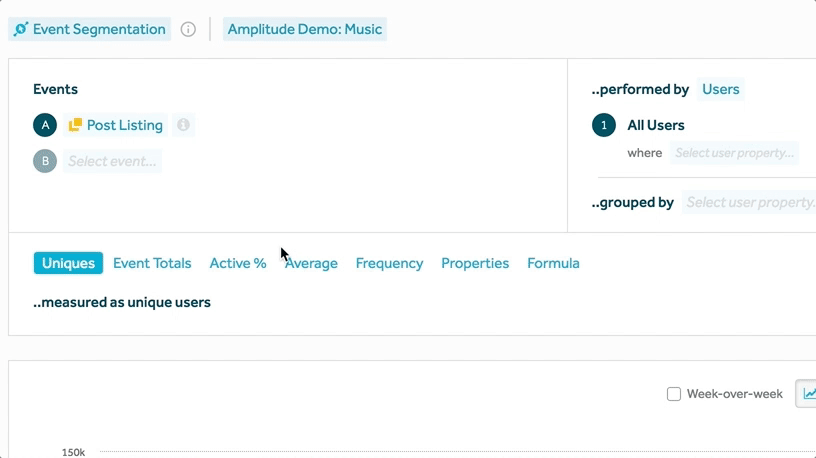Switch to the Event Totals tab
Image resolution: width=816 pixels, height=458 pixels.
tap(152, 263)
